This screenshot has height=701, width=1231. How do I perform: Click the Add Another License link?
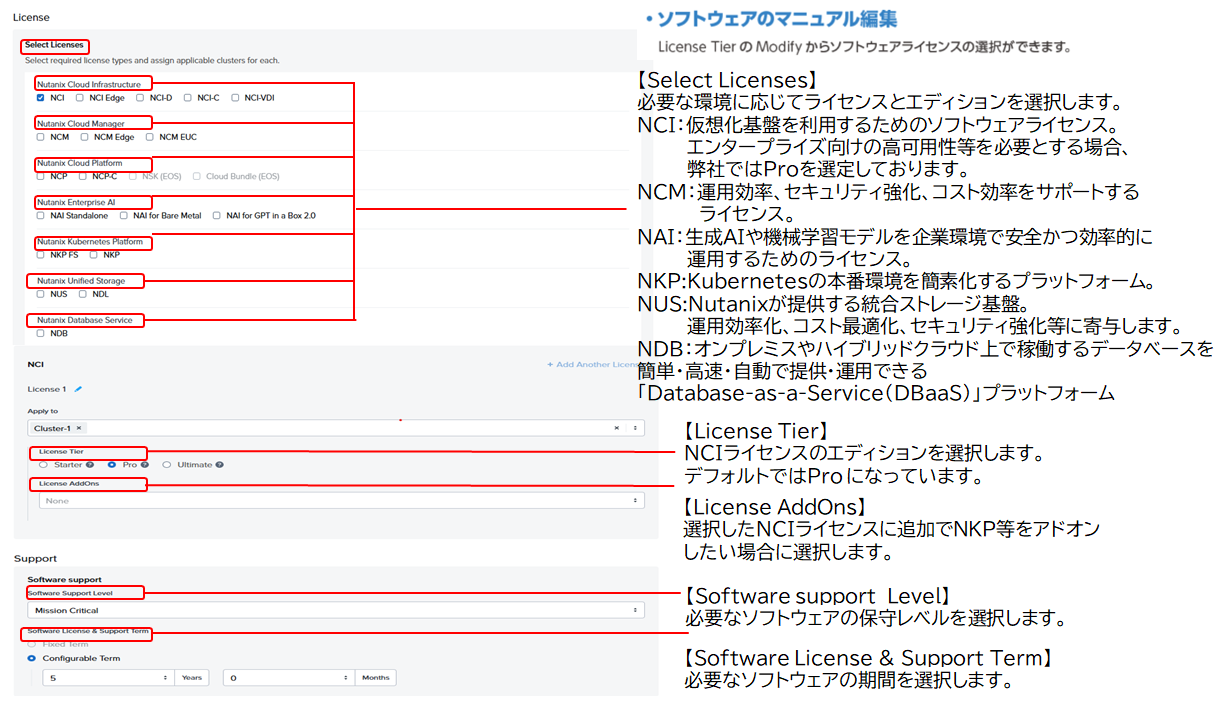click(592, 365)
